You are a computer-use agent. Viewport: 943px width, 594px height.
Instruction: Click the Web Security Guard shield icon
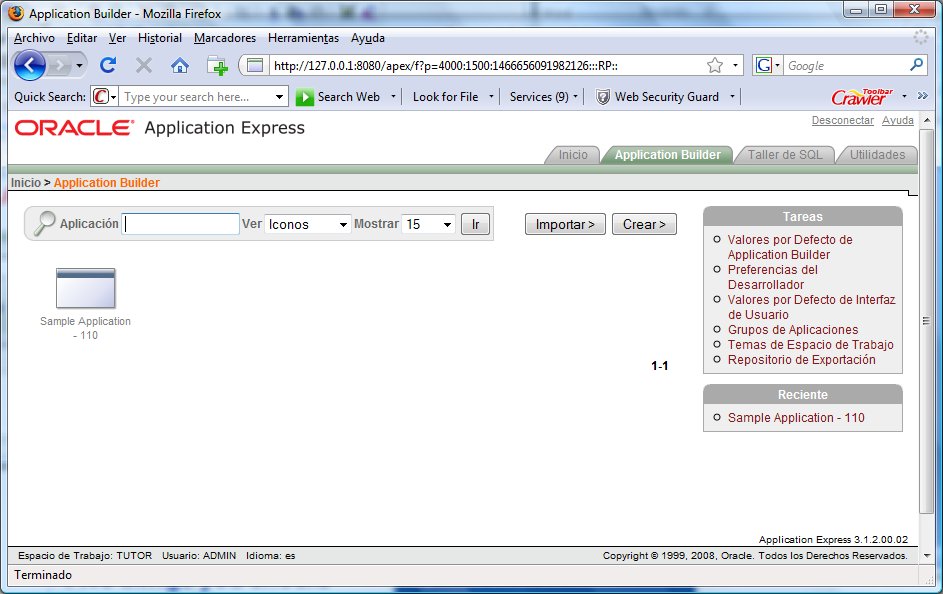click(x=603, y=97)
